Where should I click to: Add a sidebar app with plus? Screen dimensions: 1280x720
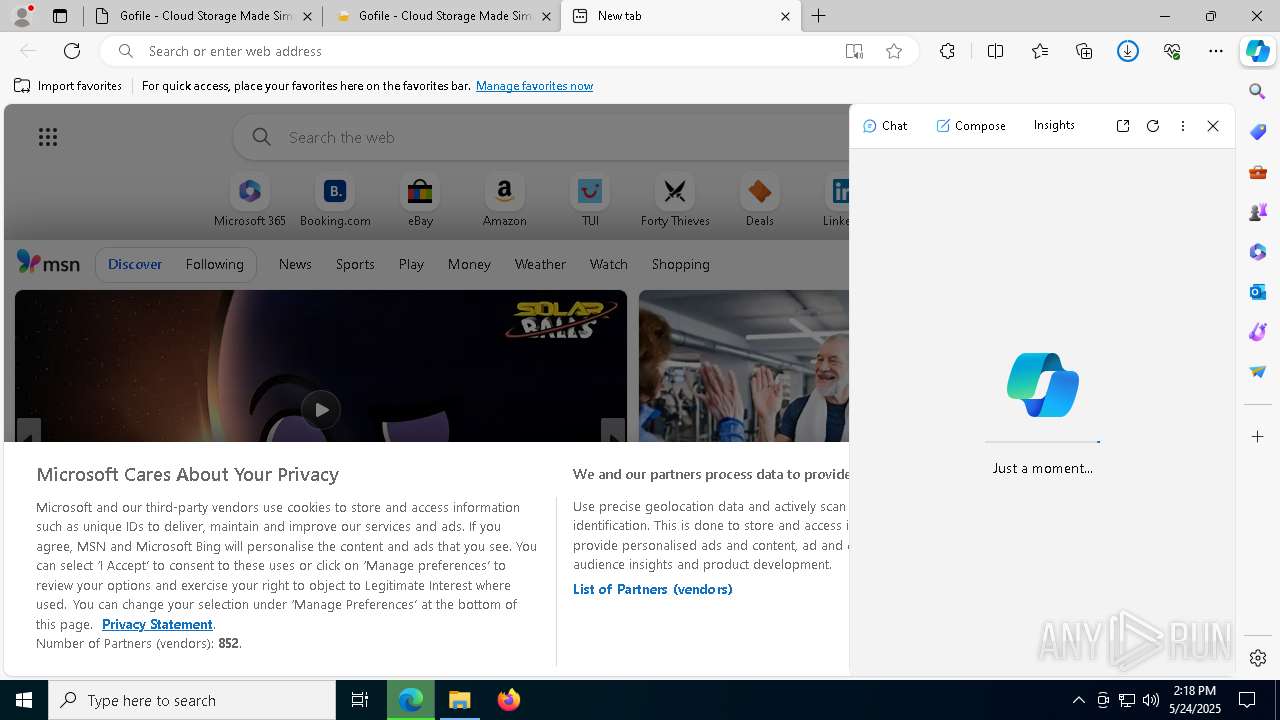point(1258,437)
